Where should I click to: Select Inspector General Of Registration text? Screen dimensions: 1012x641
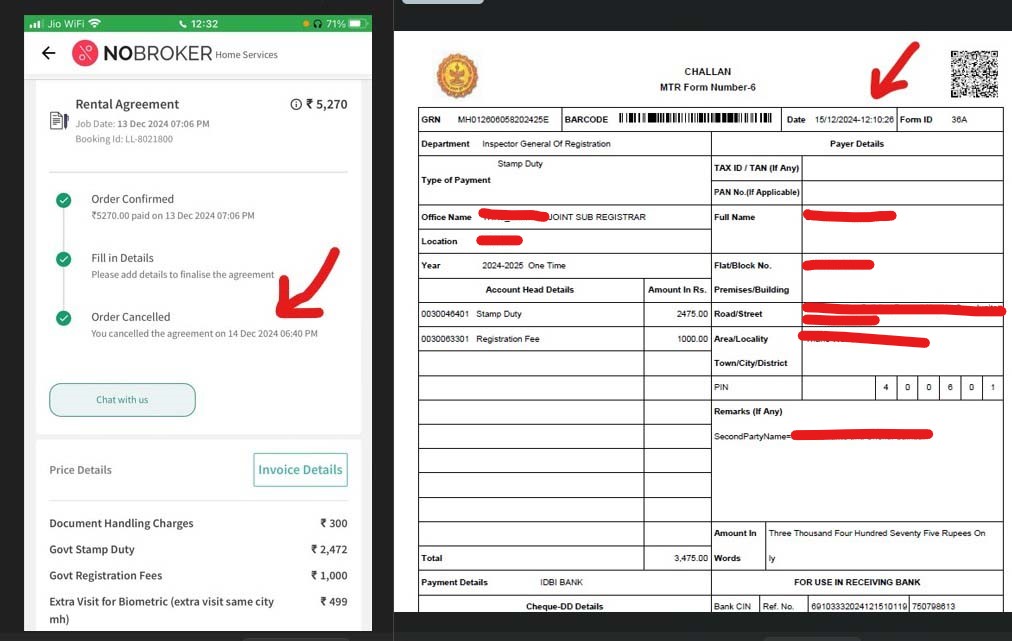[x=546, y=144]
